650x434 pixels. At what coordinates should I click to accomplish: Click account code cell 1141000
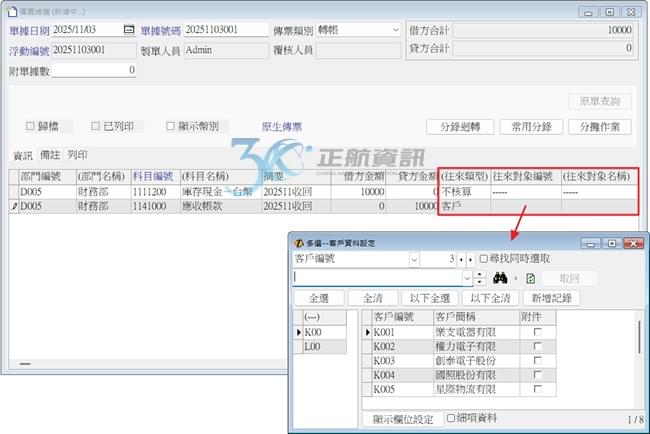(155, 206)
